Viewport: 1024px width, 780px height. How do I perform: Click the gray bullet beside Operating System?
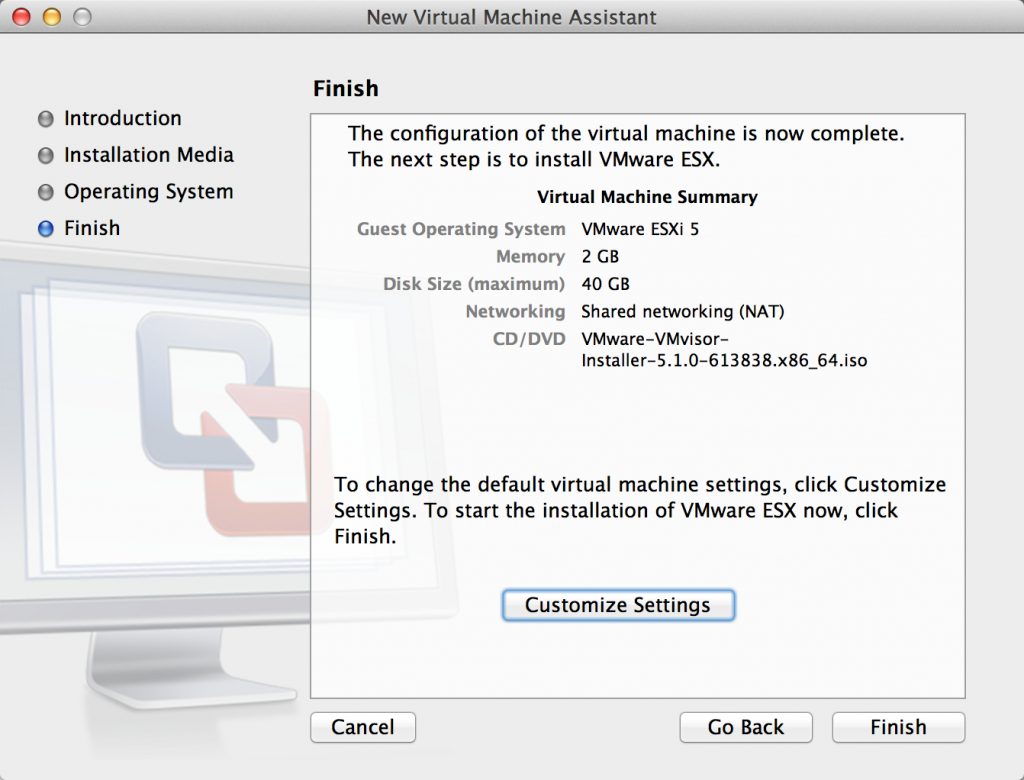coord(46,192)
